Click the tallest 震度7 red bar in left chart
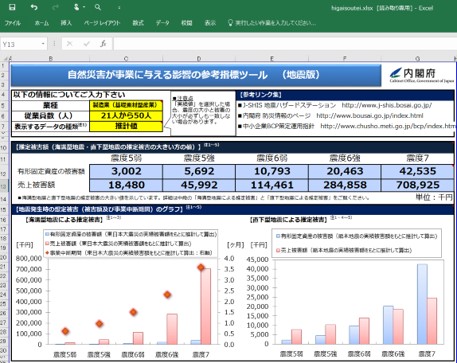The image size is (457, 363). [206, 306]
